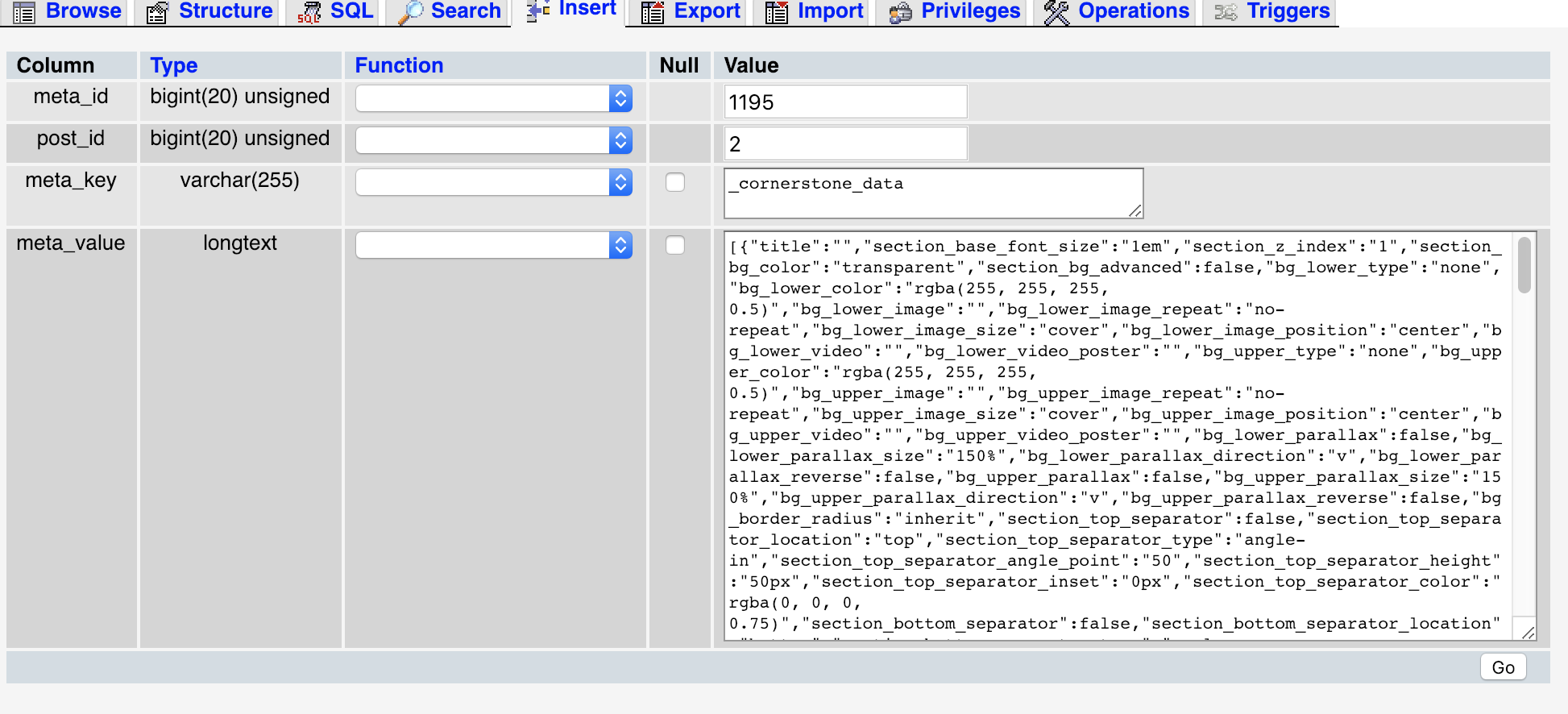This screenshot has width=1568, height=714.
Task: Expand the Function dropdown for meta_value
Action: (x=494, y=245)
